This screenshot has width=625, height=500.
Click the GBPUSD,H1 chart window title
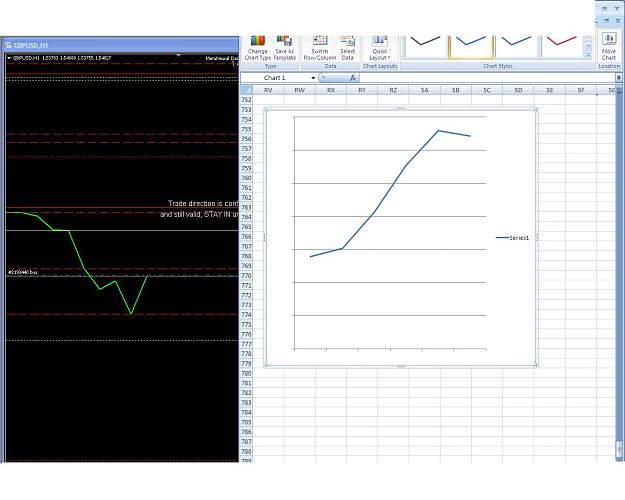(31, 45)
